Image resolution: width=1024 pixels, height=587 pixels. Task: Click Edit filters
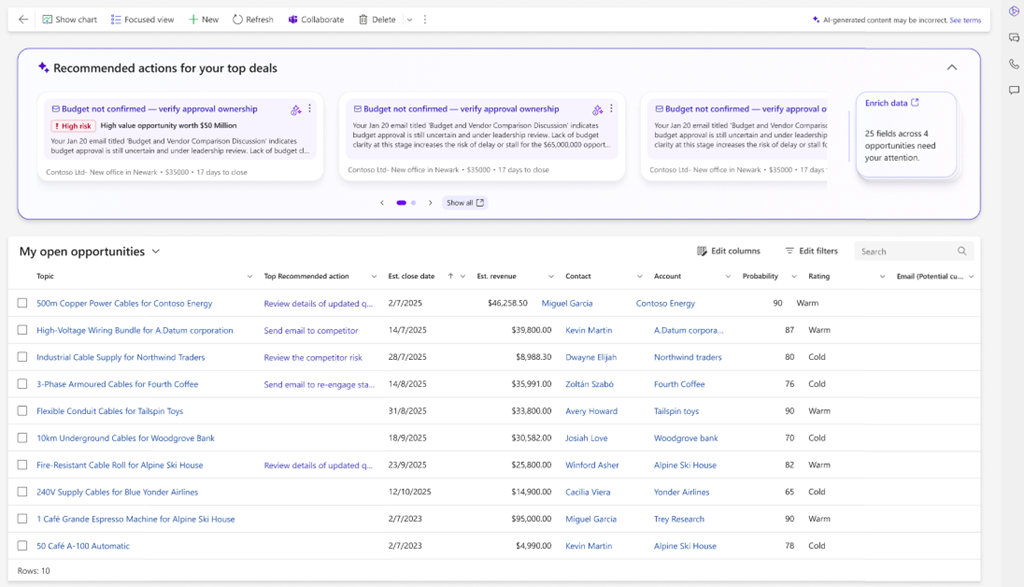click(812, 251)
